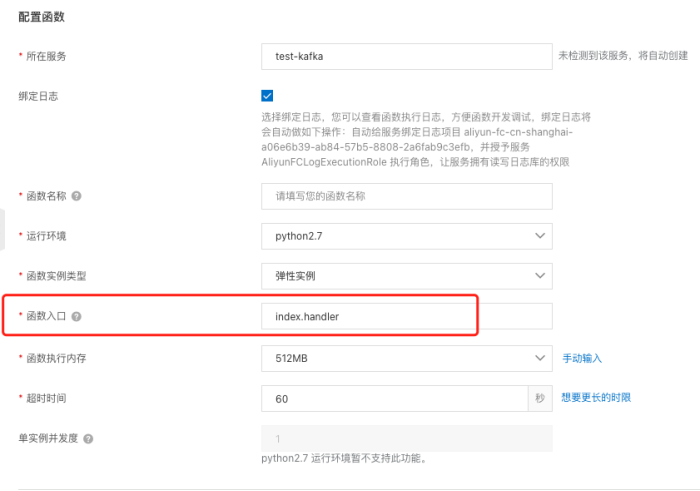Click the index.handler 函数入口 input field

click(x=406, y=317)
